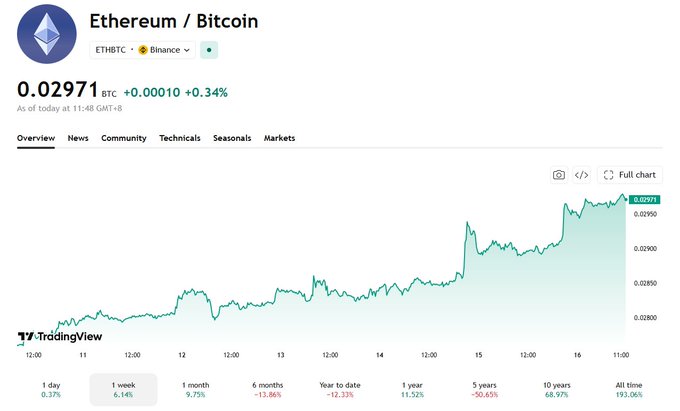This screenshot has height=411, width=680.
Task: Click the Ethereum logo icon
Action: [47, 34]
